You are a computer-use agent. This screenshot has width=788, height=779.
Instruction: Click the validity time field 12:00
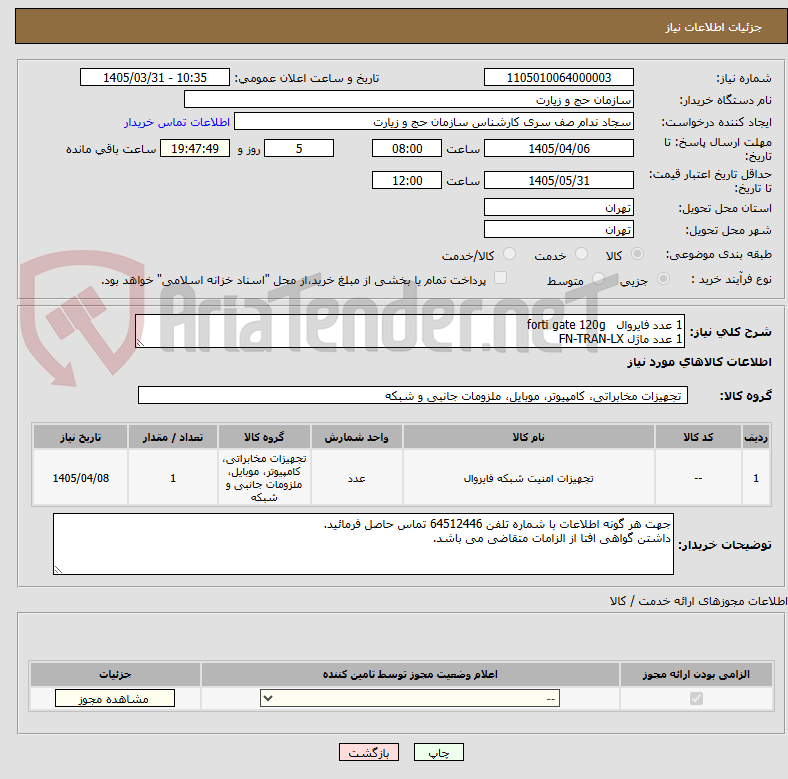coord(407,180)
